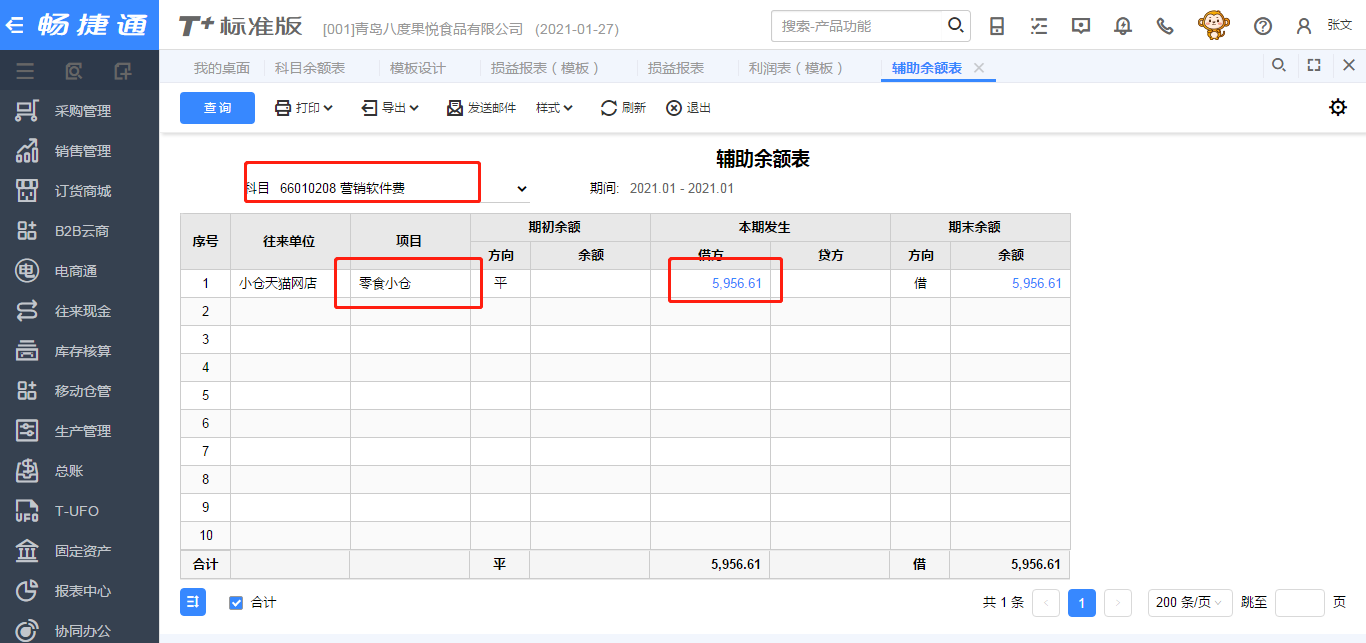1366x643 pixels.
Task: Close the 辅助余额表 tab
Action: tap(979, 68)
